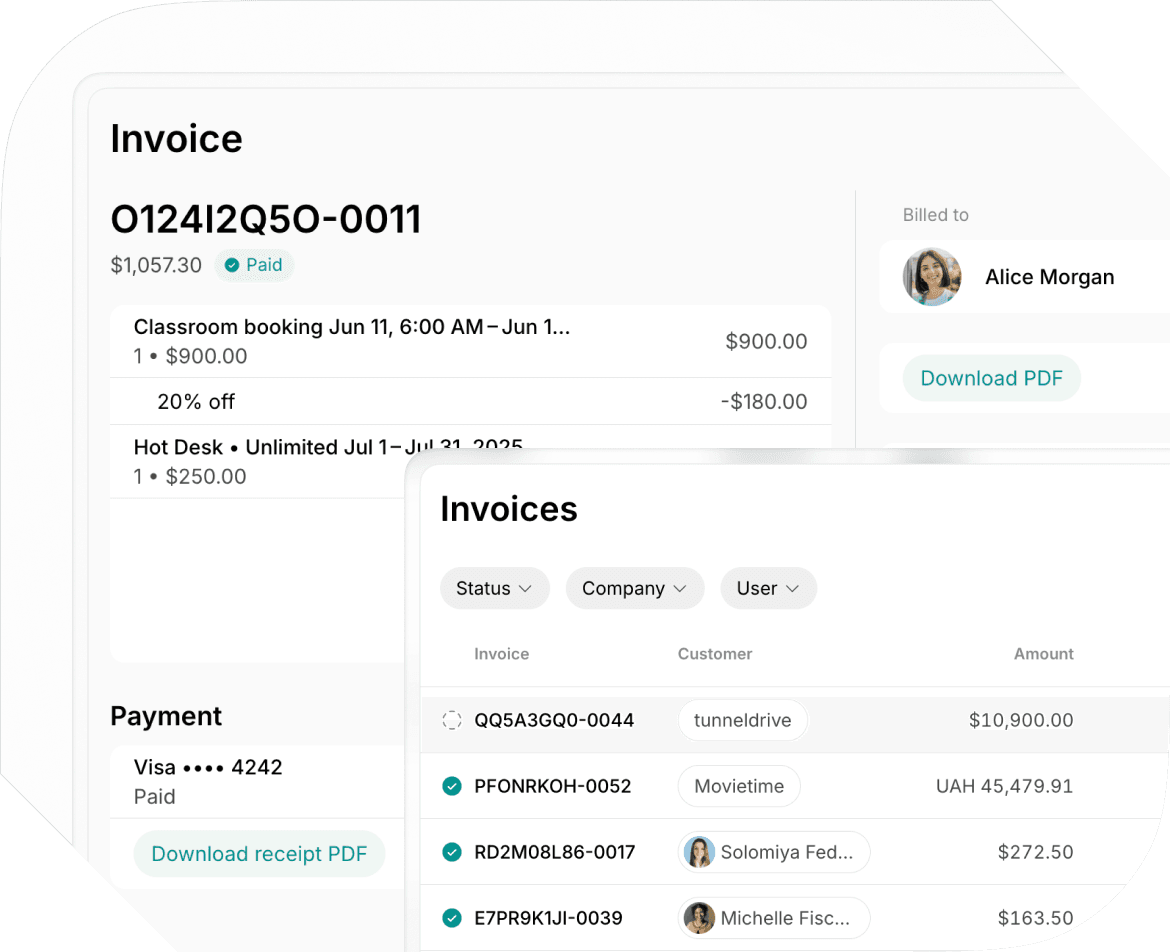
Task: Click the paid status icon for E7PR9K1JI-0039
Action: click(451, 918)
